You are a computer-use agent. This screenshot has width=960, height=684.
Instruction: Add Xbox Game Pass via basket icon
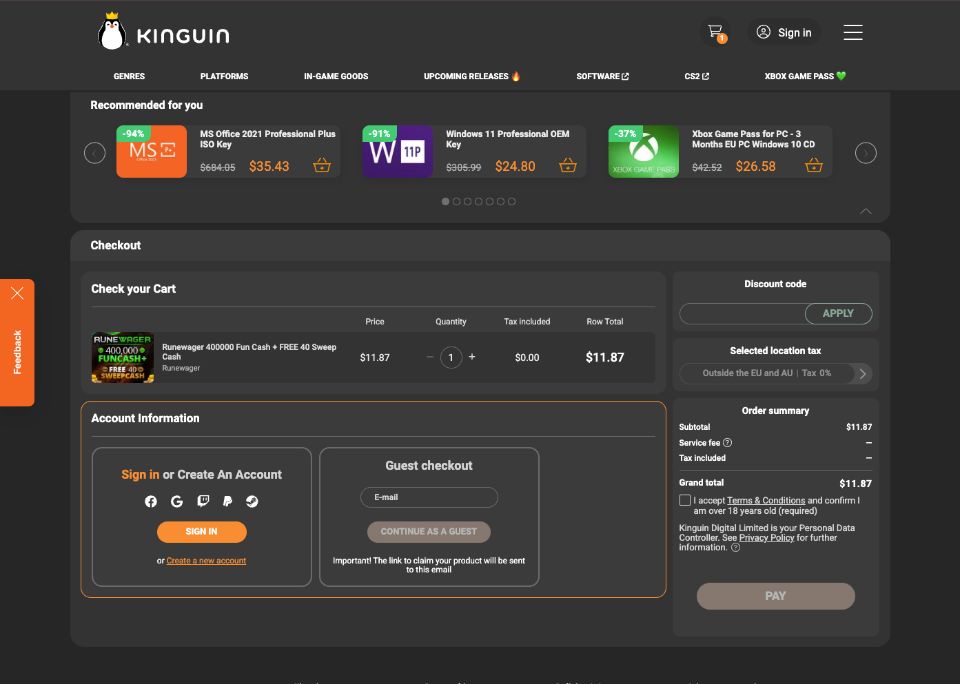click(814, 167)
